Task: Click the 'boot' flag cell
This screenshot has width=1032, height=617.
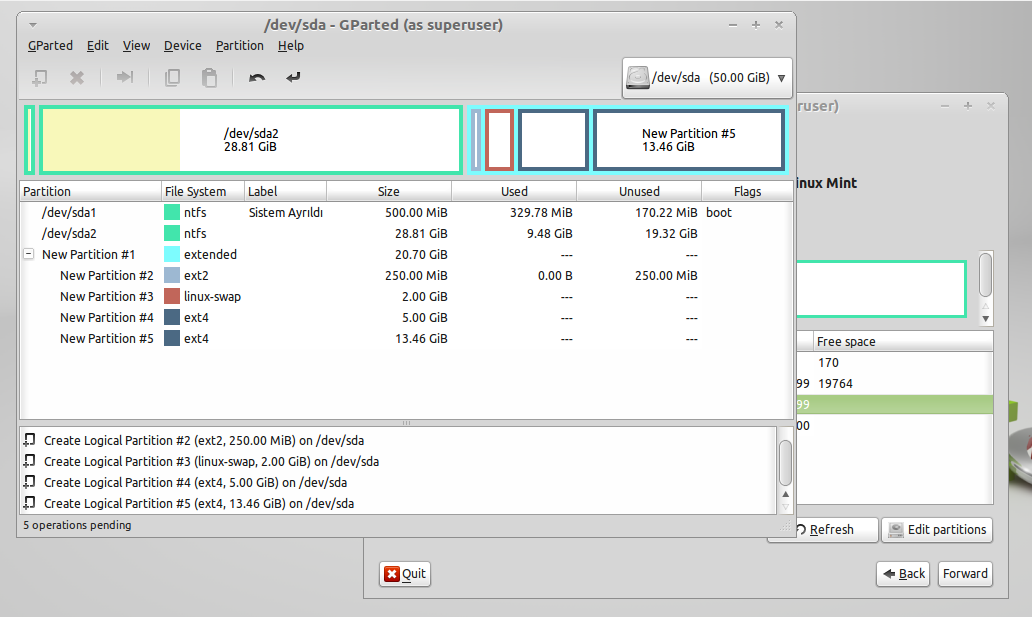Action: pyautogui.click(x=719, y=213)
